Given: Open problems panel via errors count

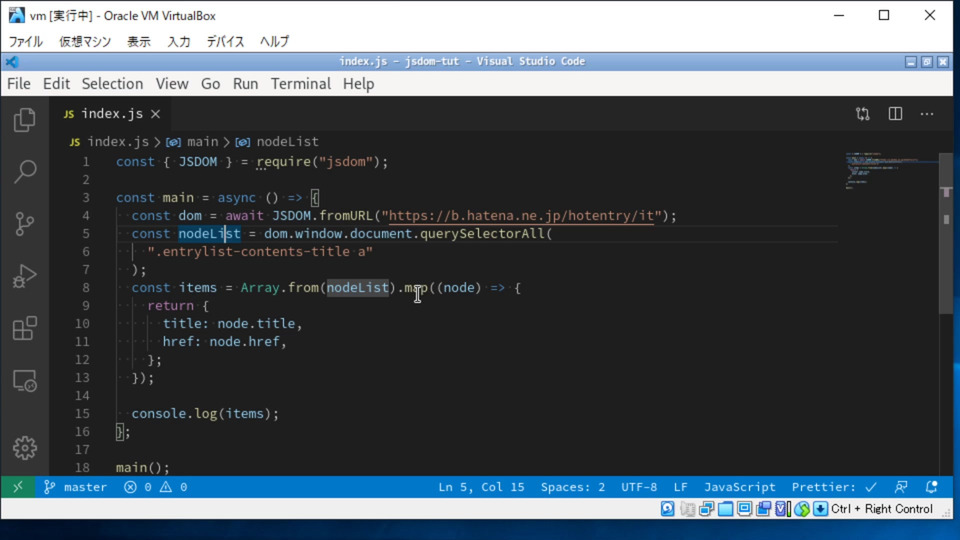Looking at the screenshot, I should (x=138, y=487).
